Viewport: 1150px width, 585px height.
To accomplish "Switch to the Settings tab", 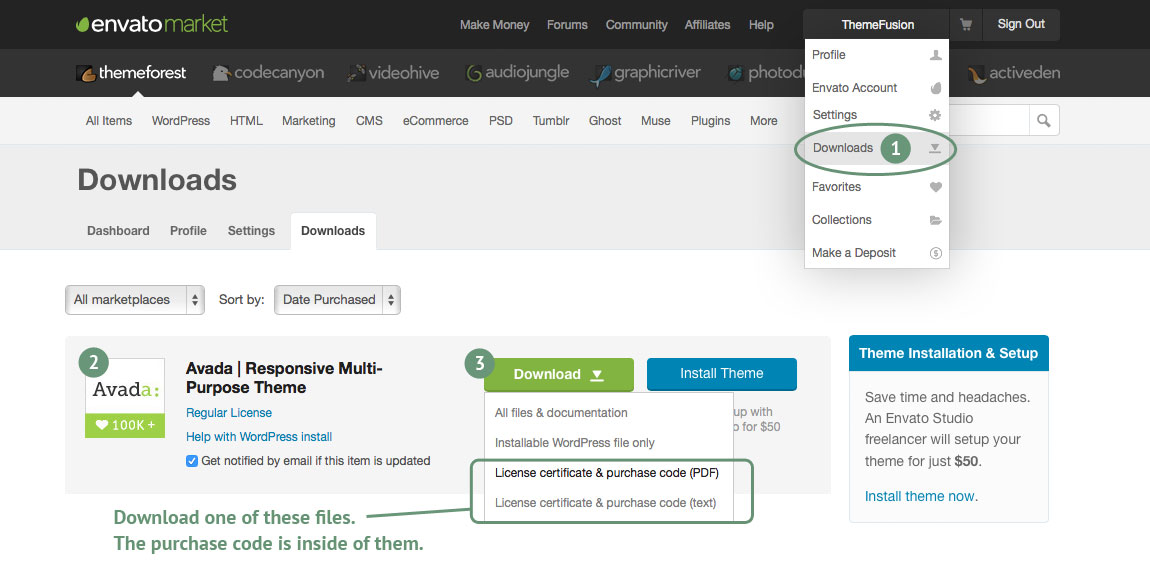I will coord(252,231).
